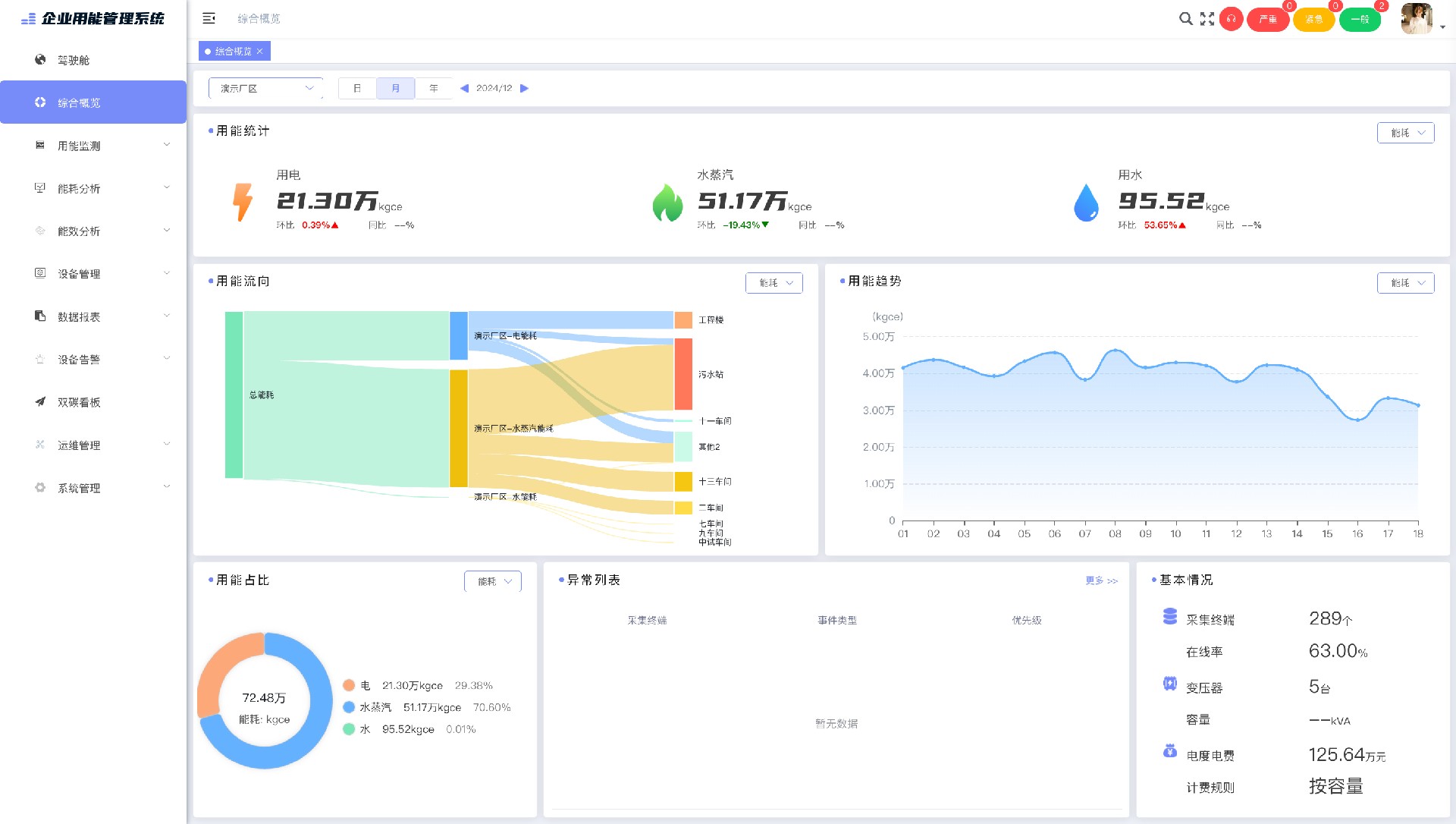The height and width of the screenshot is (824, 1456).
Task: Toggle the 水蒸汽 legend color dot
Action: [x=349, y=707]
